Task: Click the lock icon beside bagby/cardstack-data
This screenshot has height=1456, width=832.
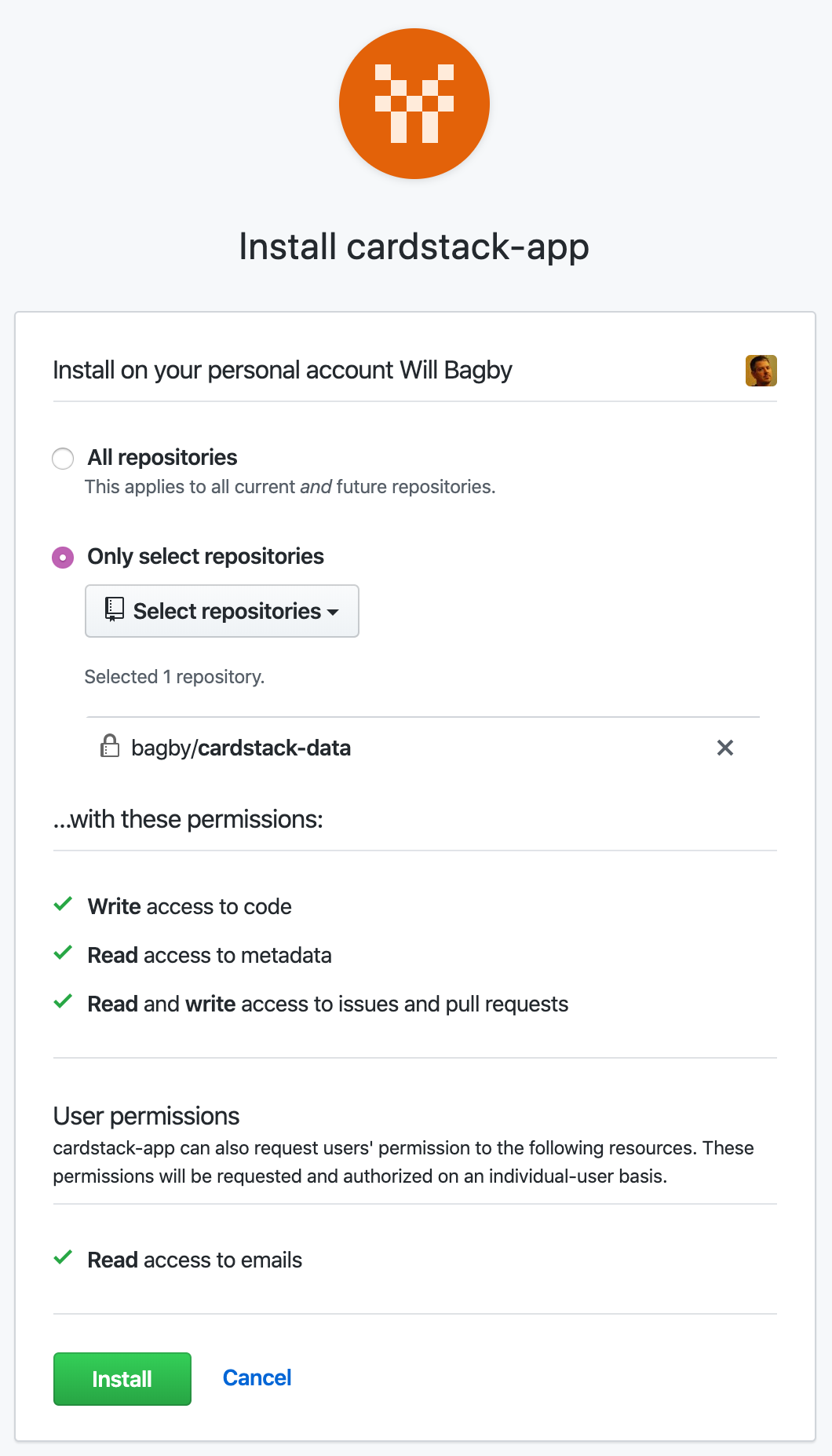Action: coord(110,747)
